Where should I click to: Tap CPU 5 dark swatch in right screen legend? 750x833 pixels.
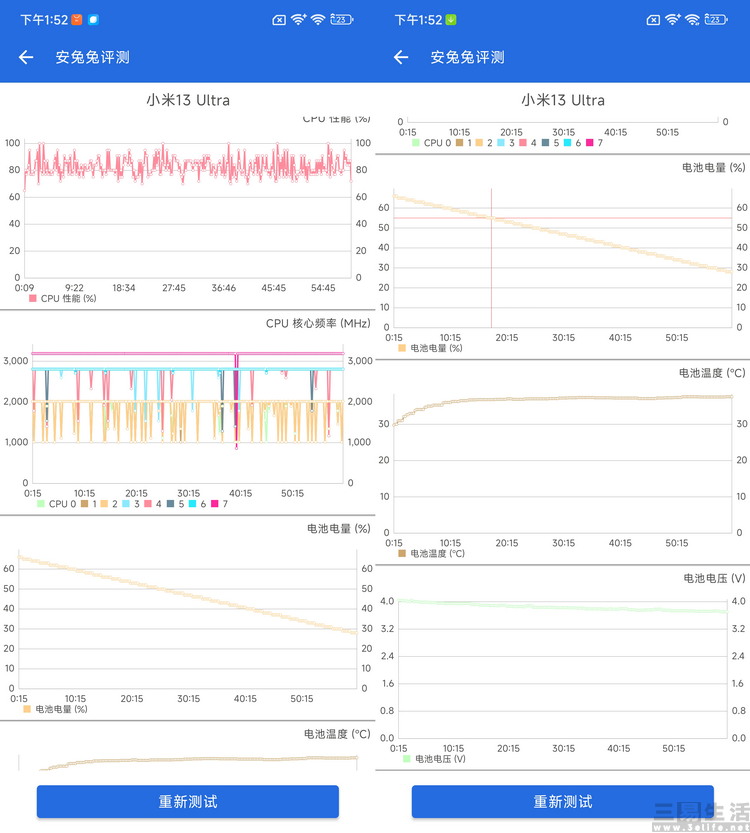(546, 143)
